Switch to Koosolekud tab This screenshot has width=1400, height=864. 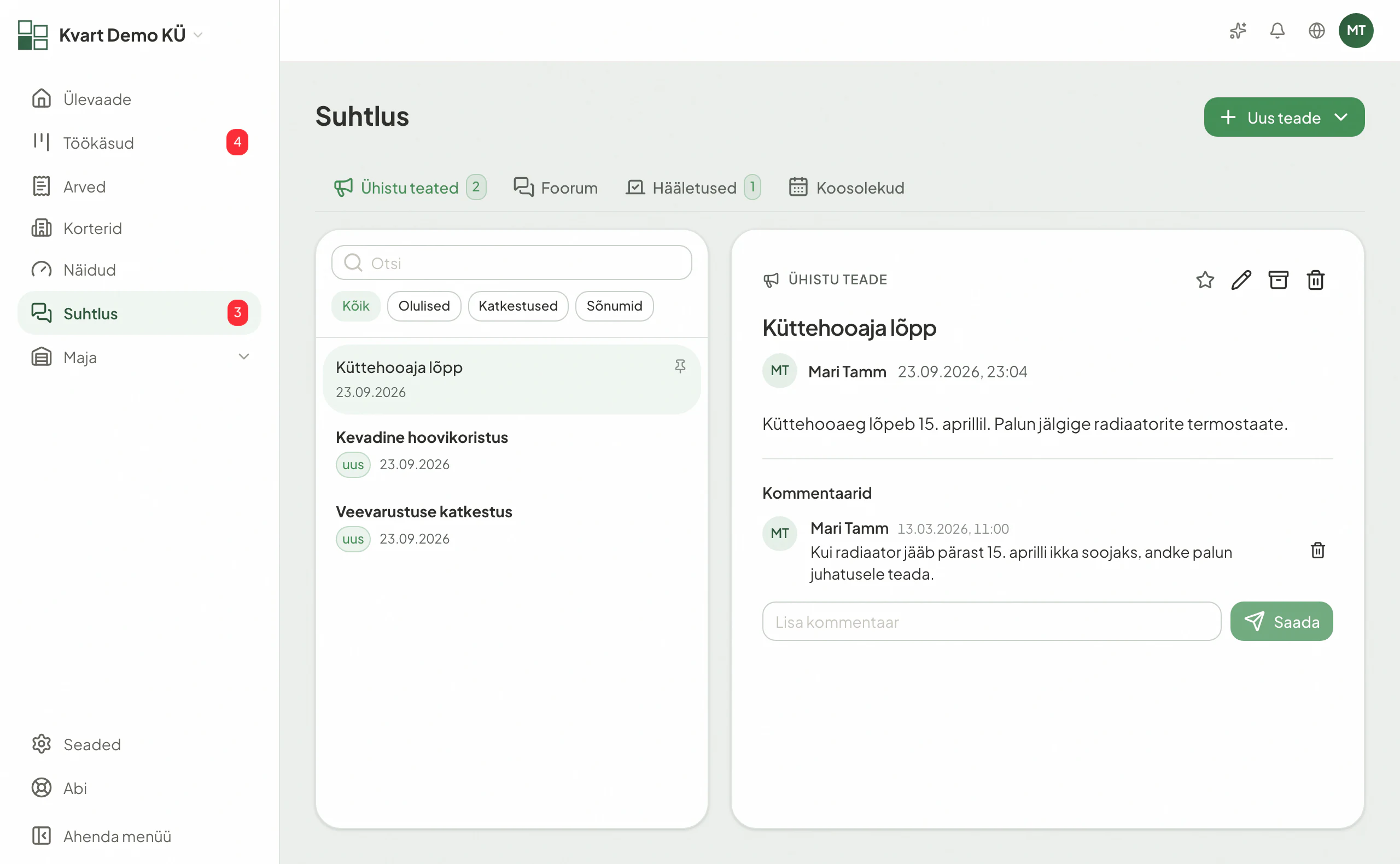846,188
